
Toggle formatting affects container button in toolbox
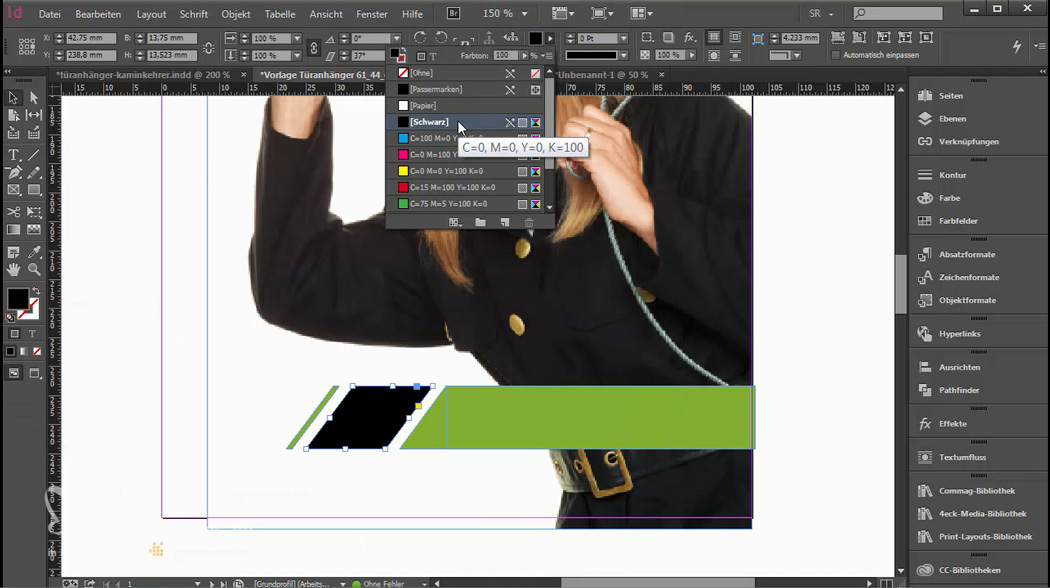[14, 334]
